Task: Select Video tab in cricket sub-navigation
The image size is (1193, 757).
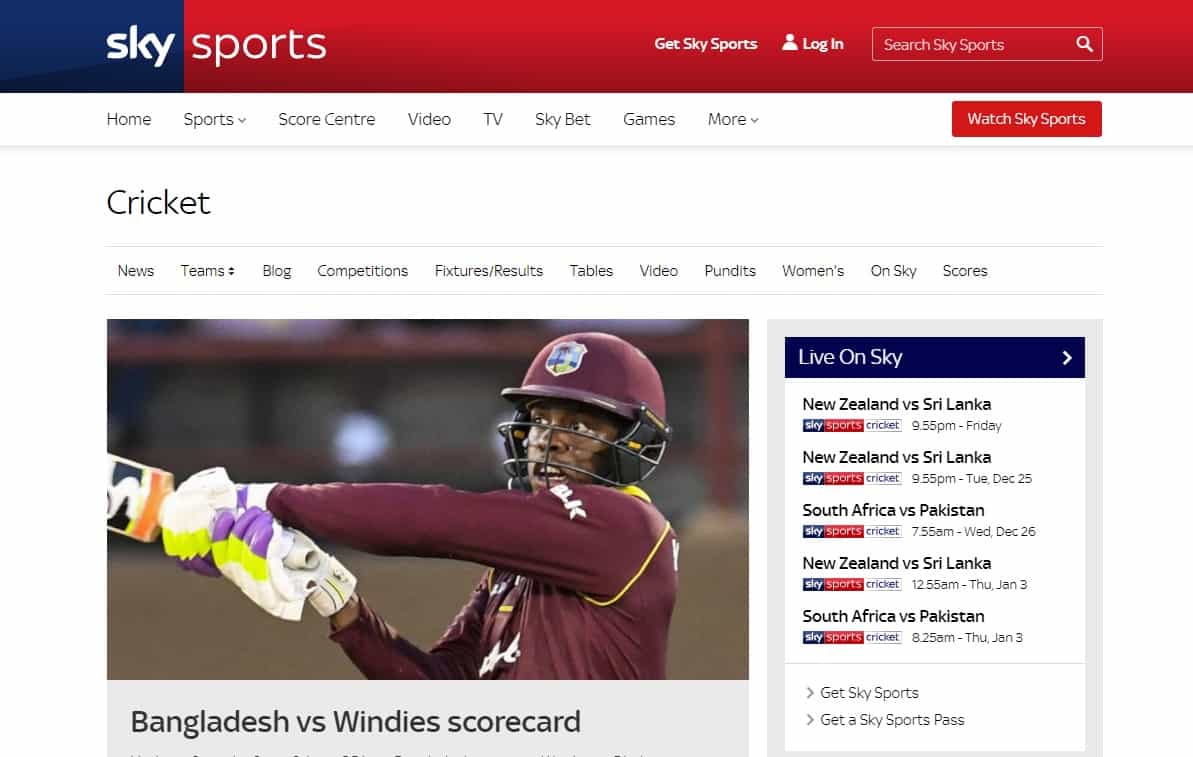Action: (x=658, y=271)
